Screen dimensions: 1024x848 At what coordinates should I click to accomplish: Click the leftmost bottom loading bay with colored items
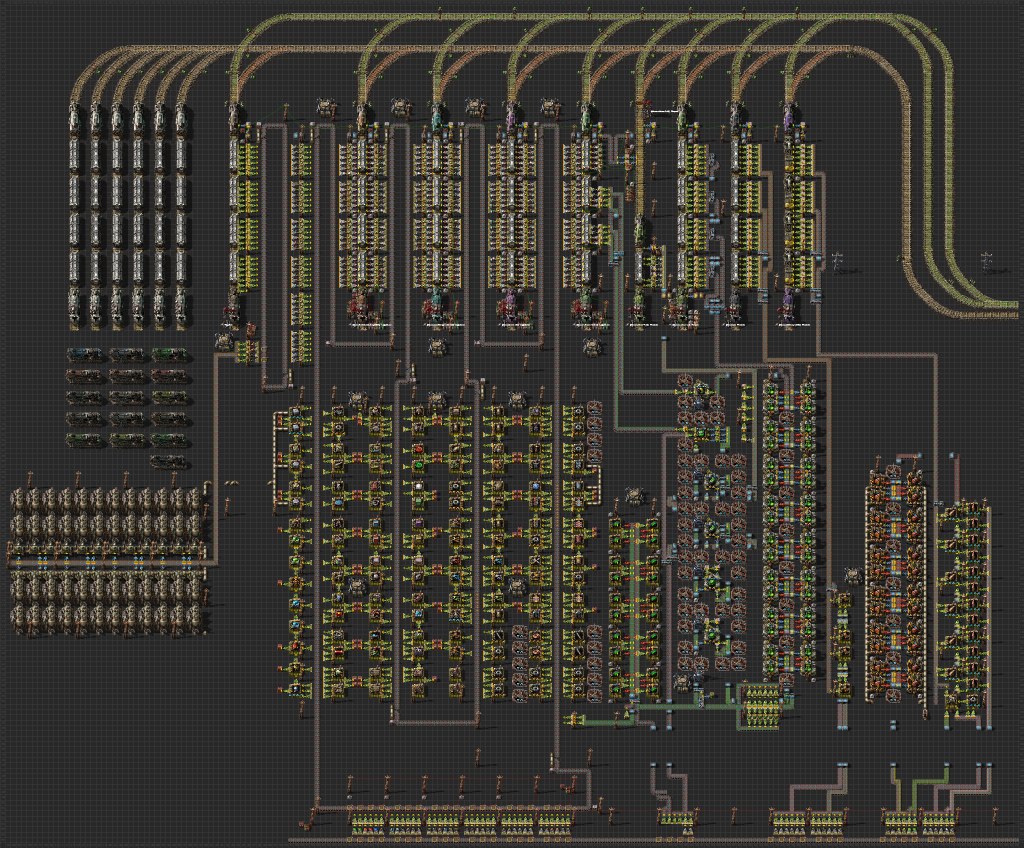pos(368,823)
